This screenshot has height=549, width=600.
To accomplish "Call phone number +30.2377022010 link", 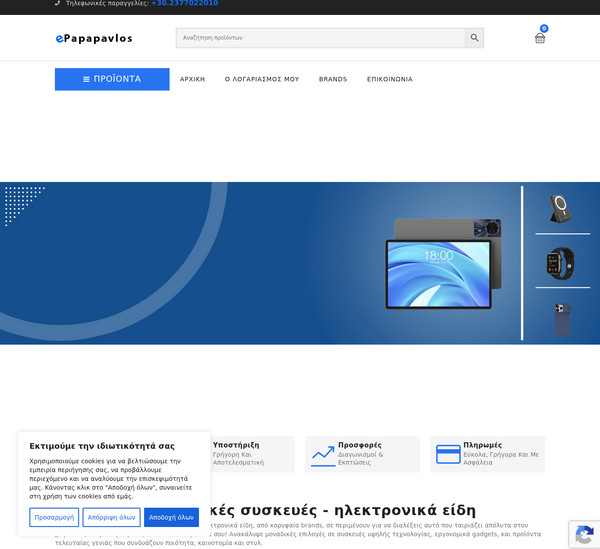I will pyautogui.click(x=185, y=3).
